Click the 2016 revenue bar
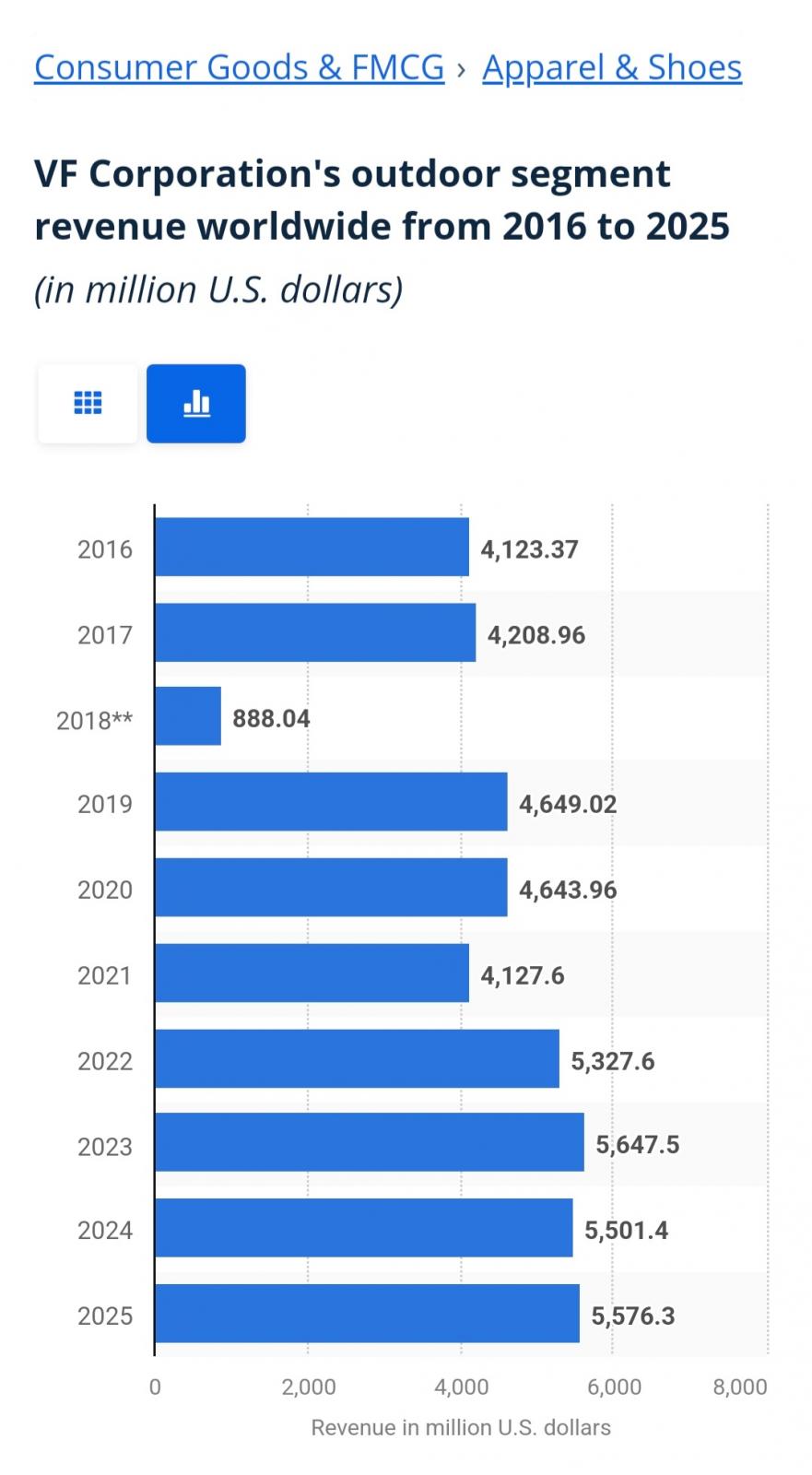Image resolution: width=812 pixels, height=1475 pixels. tap(312, 547)
